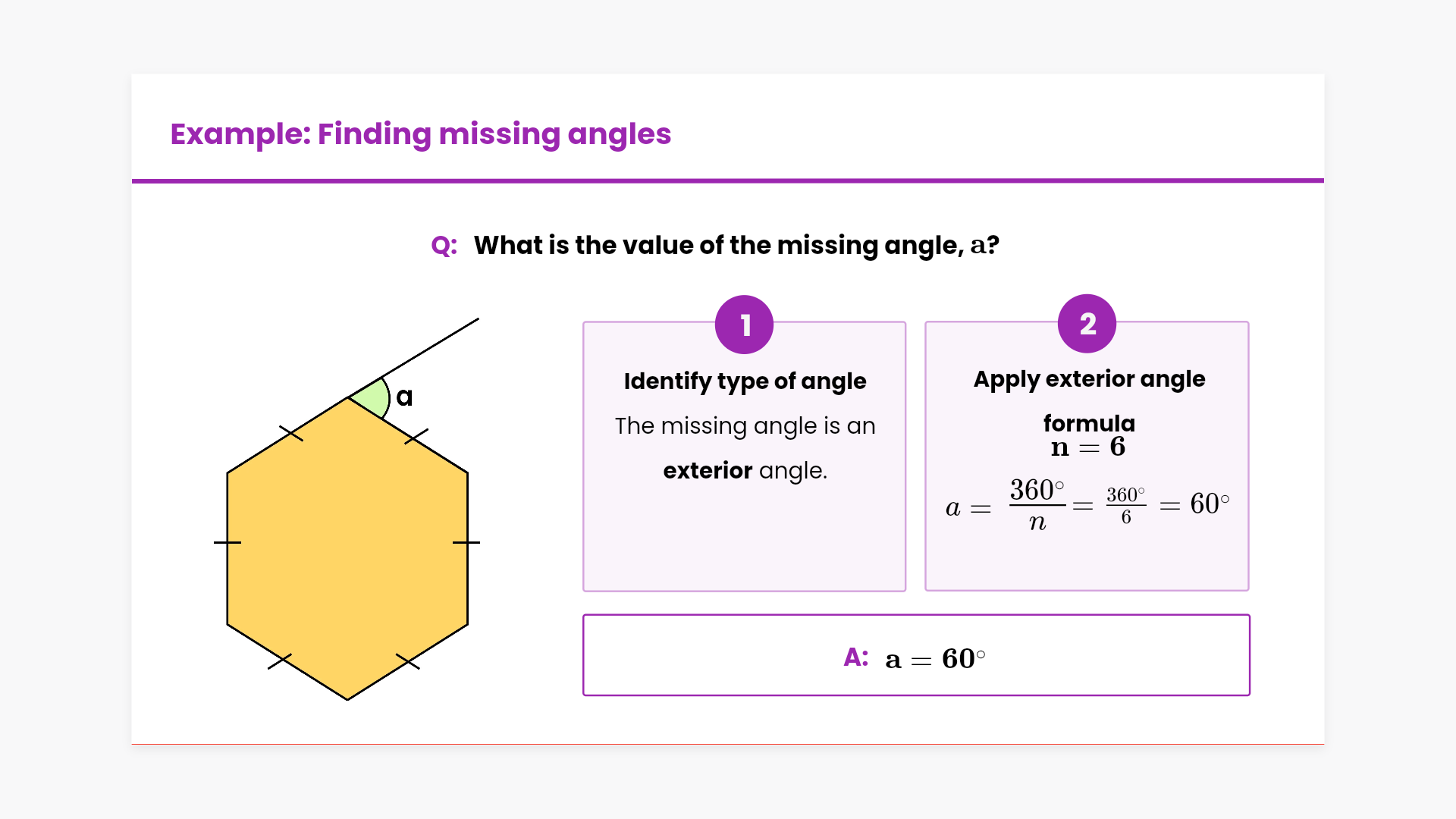Viewport: 1456px width, 819px height.
Task: Click the purple divider line under title
Action: point(728,180)
